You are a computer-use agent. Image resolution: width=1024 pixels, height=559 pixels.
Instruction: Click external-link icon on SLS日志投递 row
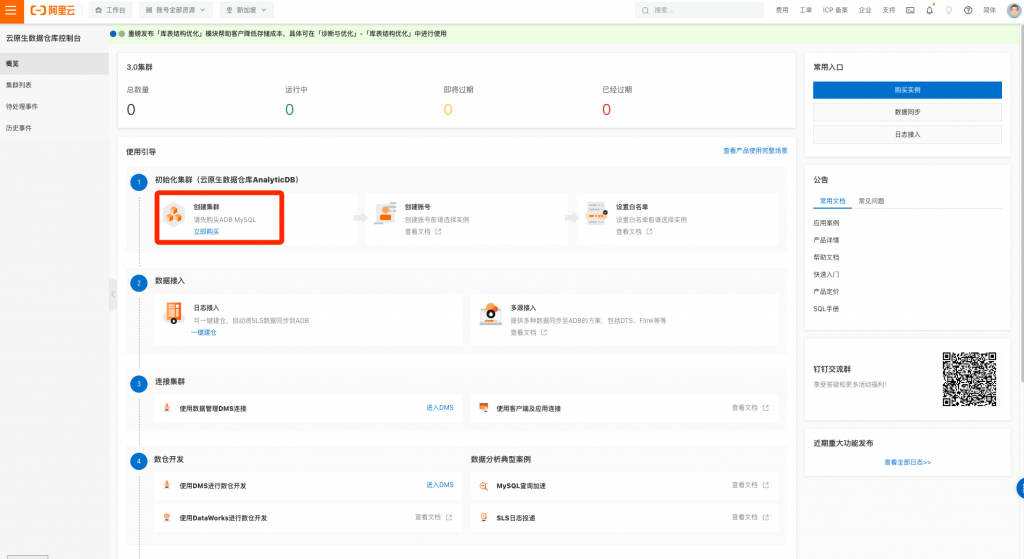click(766, 517)
